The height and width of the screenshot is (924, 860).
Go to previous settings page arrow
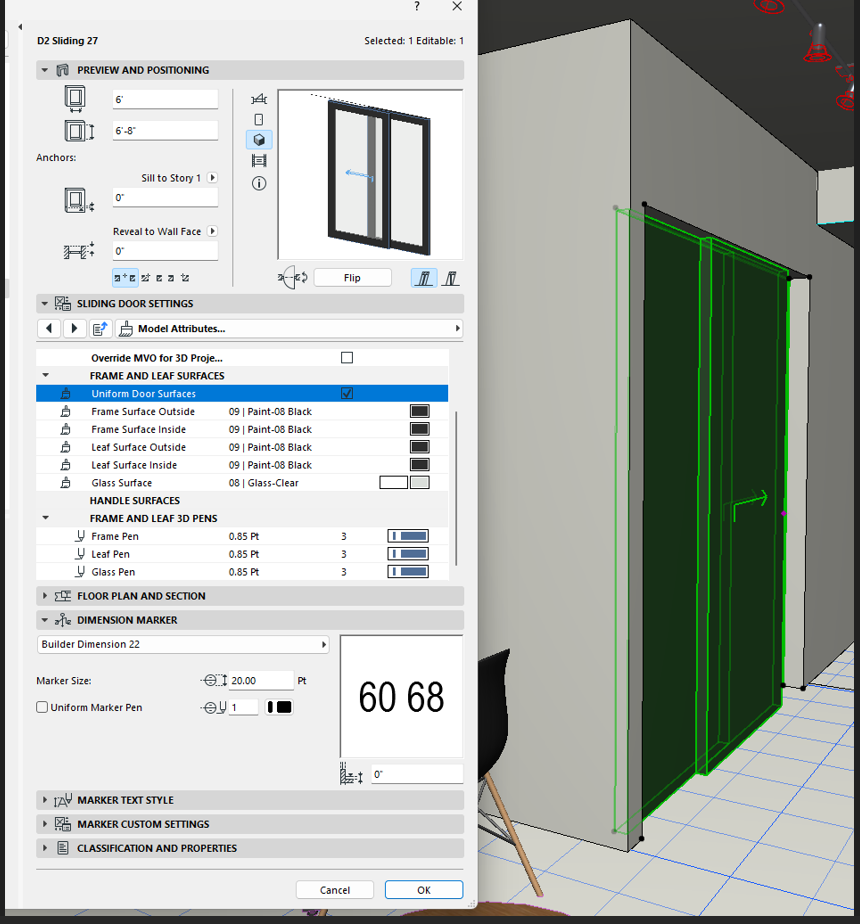pos(48,328)
